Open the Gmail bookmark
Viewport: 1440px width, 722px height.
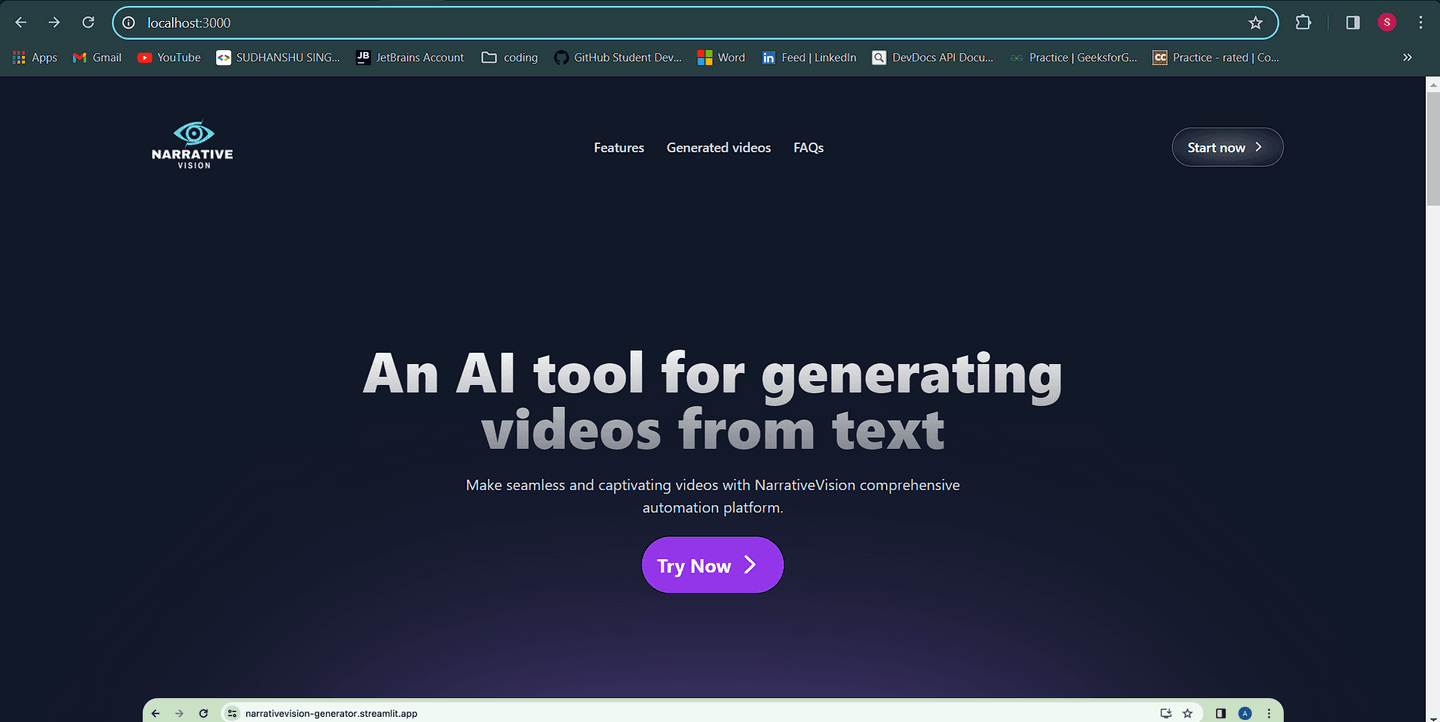(97, 58)
